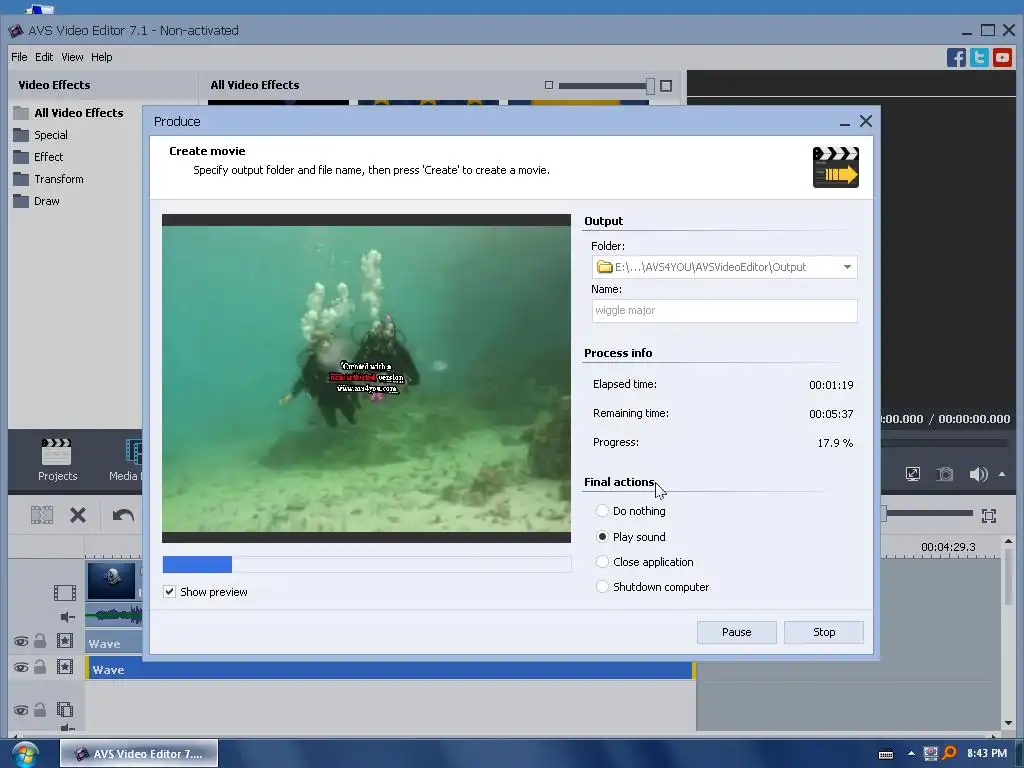The image size is (1024, 768).
Task: Click the large thumbnails size icon
Action: [665, 86]
